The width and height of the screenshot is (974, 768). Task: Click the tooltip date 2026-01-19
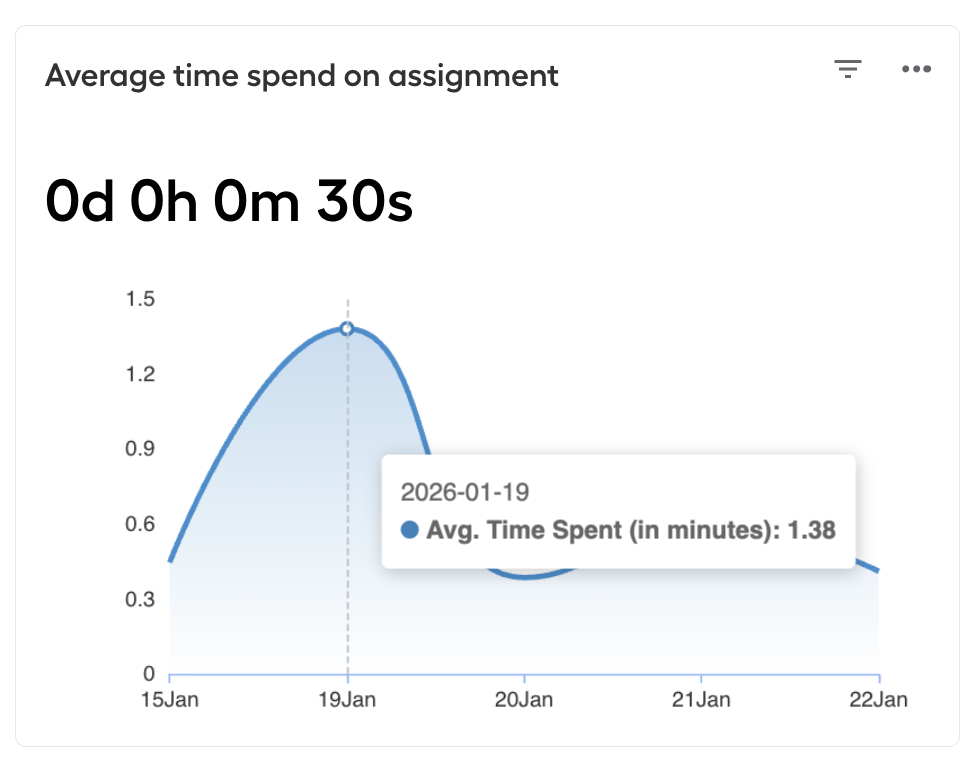(465, 492)
